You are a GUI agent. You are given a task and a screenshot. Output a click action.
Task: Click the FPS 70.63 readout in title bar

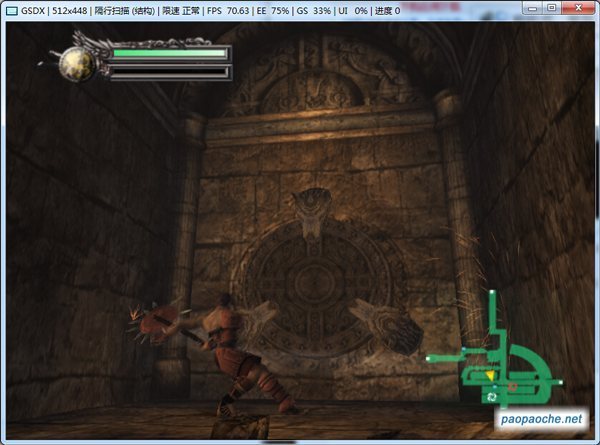point(228,11)
